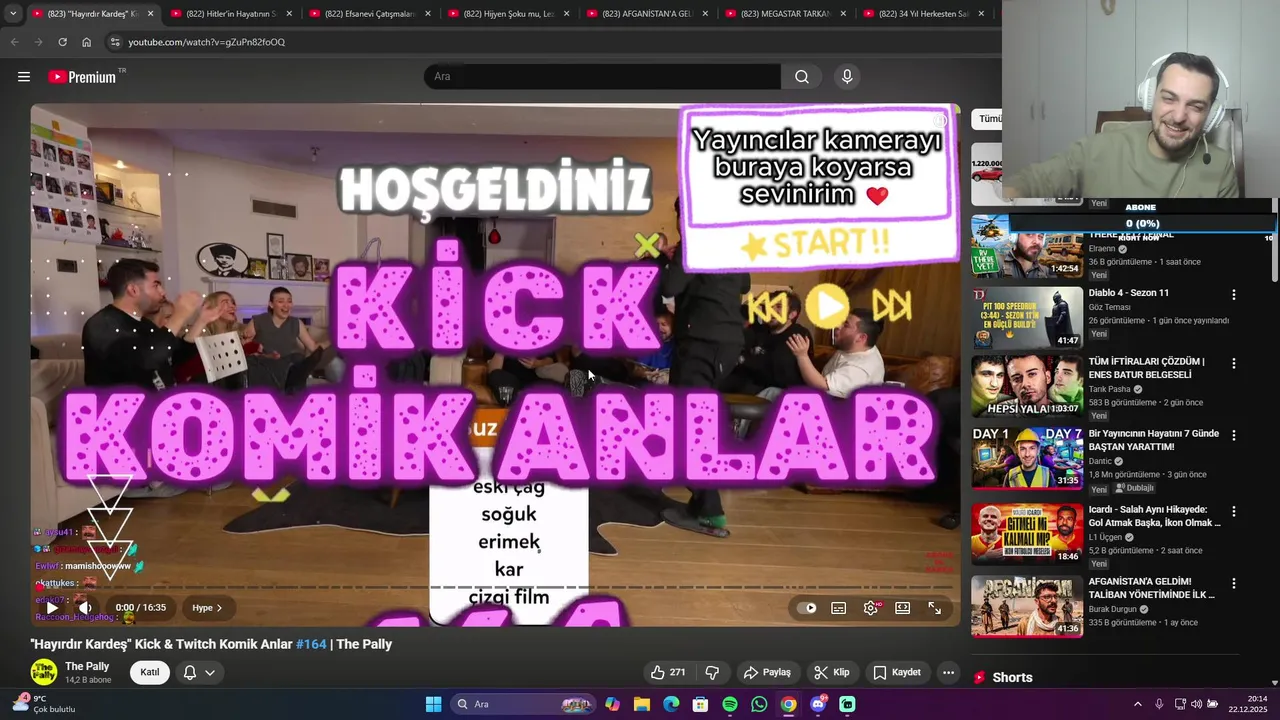
Task: Click the #164 hashtag link in title
Action: [311, 644]
